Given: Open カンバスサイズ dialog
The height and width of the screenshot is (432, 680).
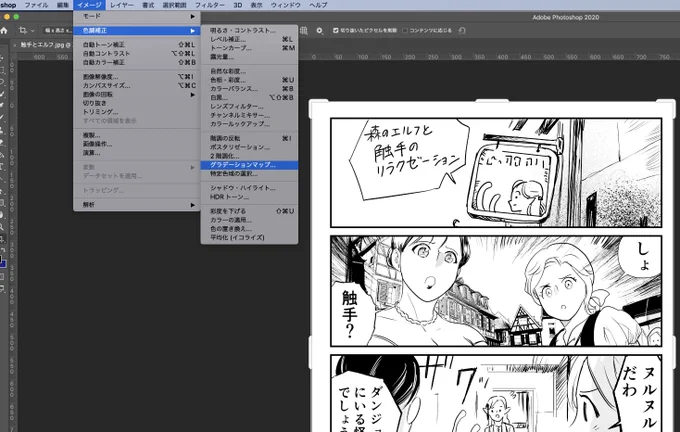Looking at the screenshot, I should click(x=137, y=85).
